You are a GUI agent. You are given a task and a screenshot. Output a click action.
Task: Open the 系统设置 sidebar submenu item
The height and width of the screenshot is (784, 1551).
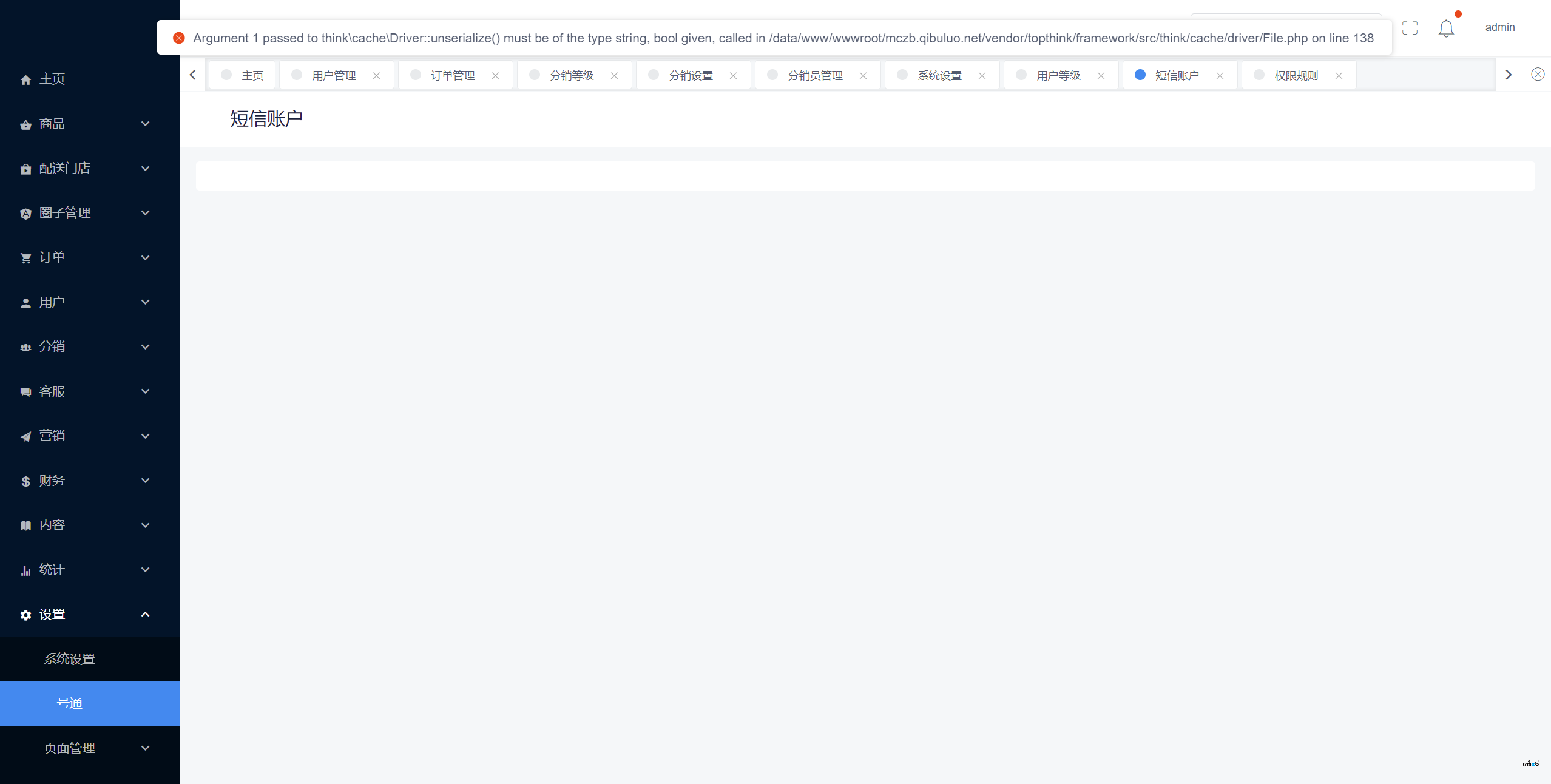(90, 659)
